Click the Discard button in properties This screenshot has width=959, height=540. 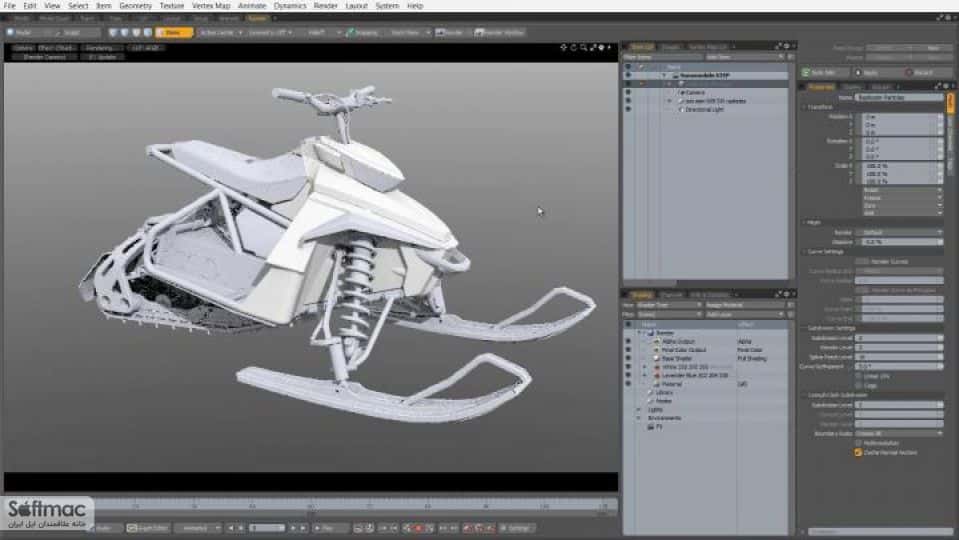928,72
